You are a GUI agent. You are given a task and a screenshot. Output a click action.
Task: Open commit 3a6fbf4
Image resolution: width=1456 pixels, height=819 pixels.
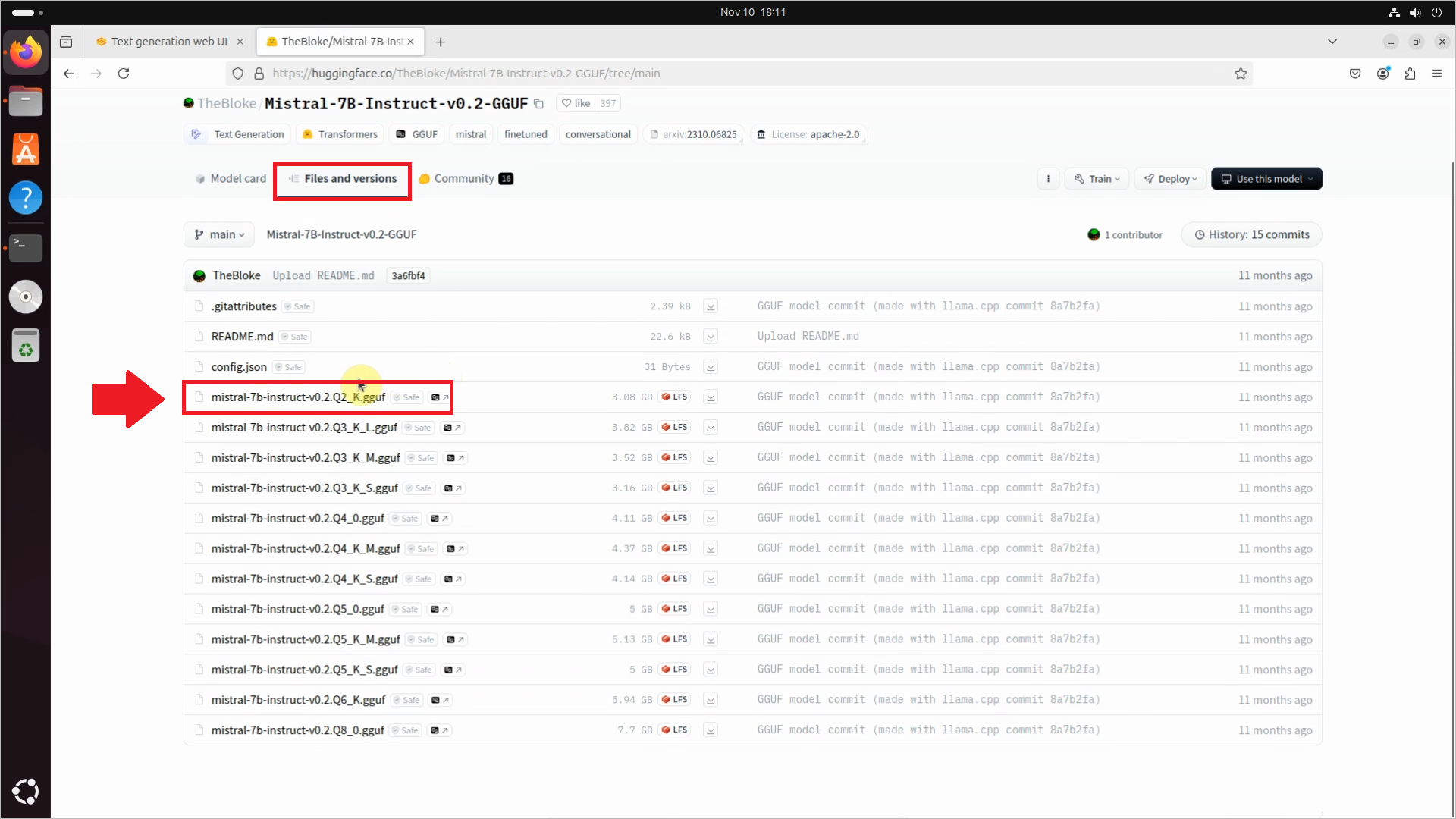[x=408, y=276]
